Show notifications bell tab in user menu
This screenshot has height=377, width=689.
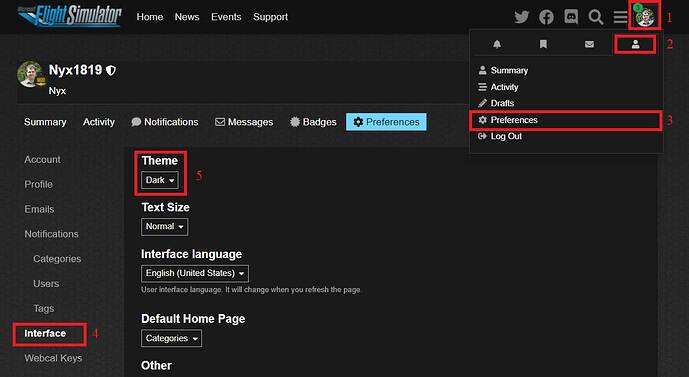pos(497,44)
